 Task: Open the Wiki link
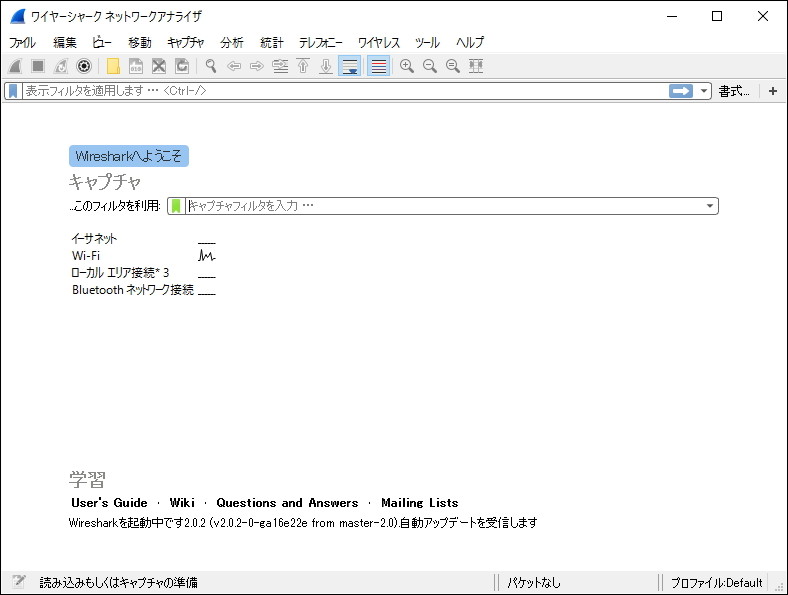[182, 503]
